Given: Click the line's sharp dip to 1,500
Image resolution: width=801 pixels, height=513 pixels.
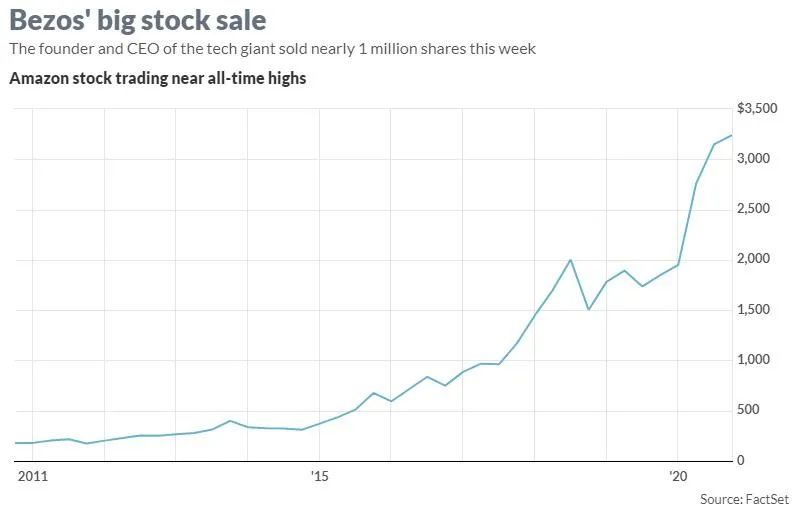Looking at the screenshot, I should 588,309.
